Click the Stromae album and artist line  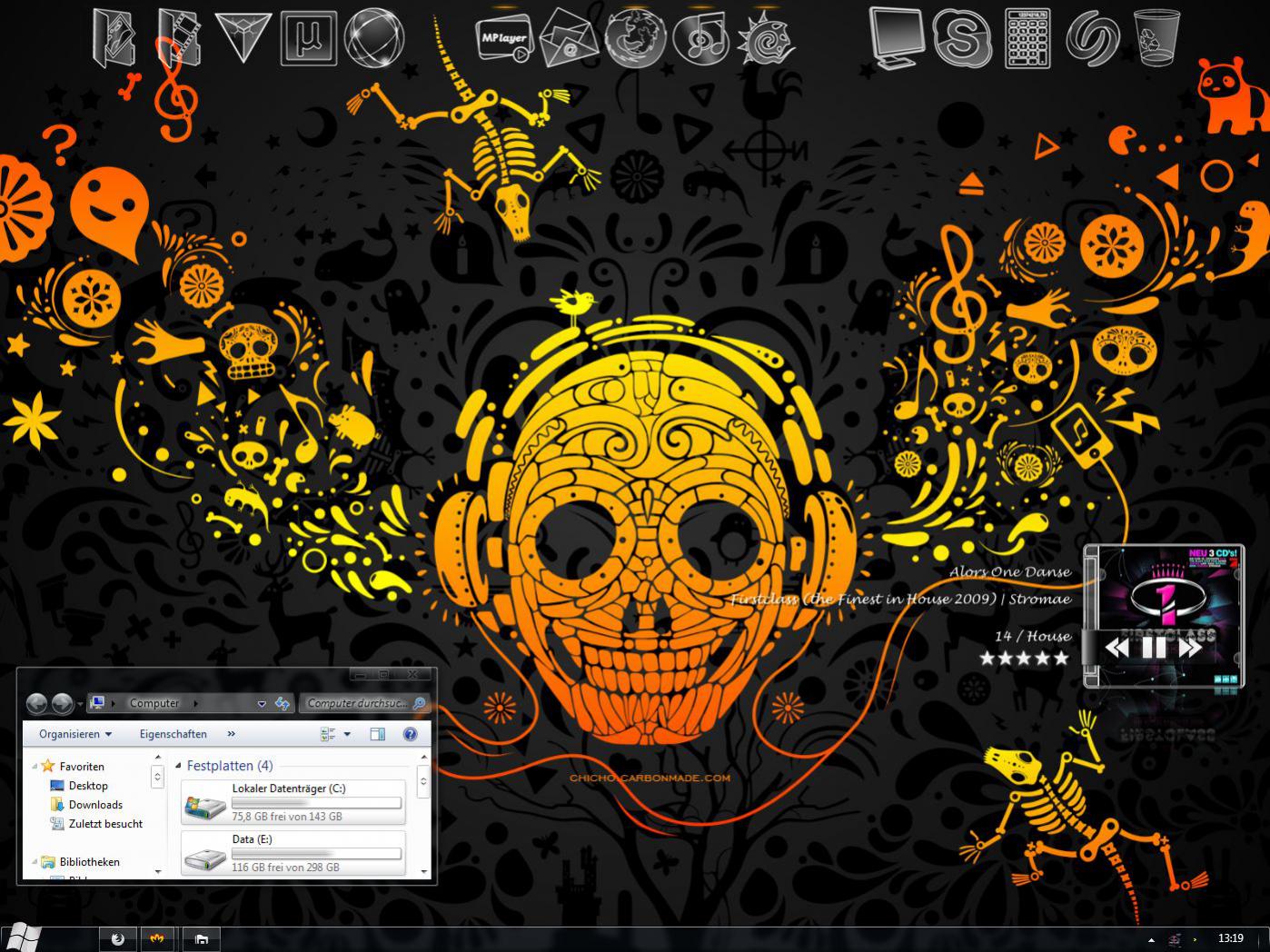point(900,599)
